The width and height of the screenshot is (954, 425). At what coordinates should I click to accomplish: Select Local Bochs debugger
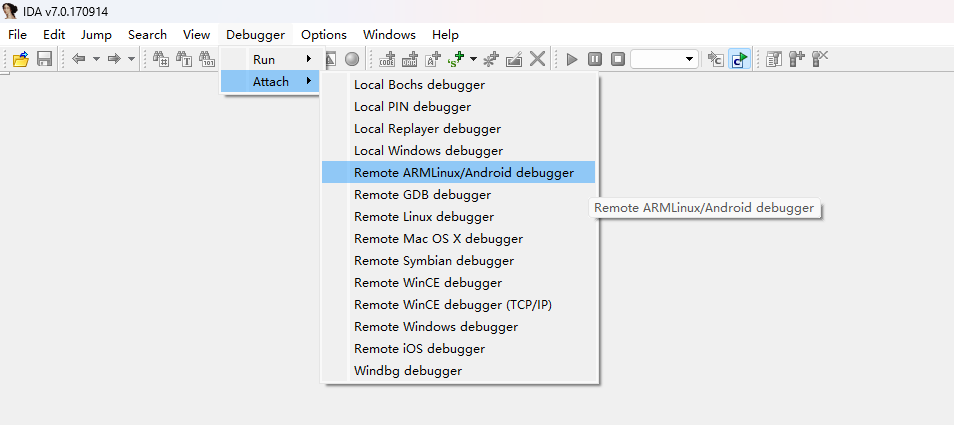point(459,85)
